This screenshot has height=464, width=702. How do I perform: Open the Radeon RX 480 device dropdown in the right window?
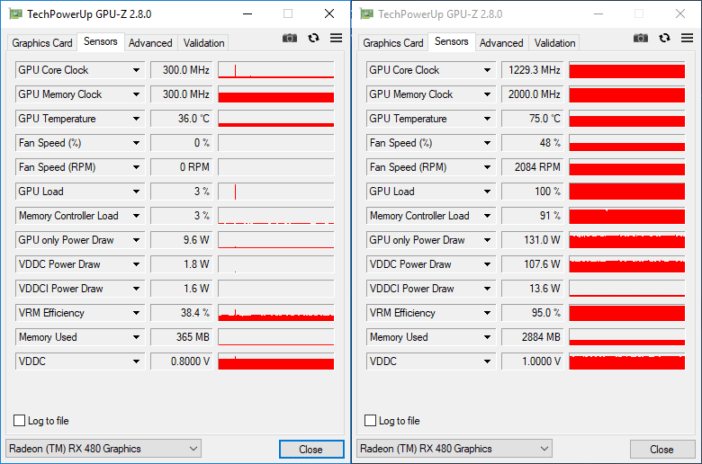[454, 448]
